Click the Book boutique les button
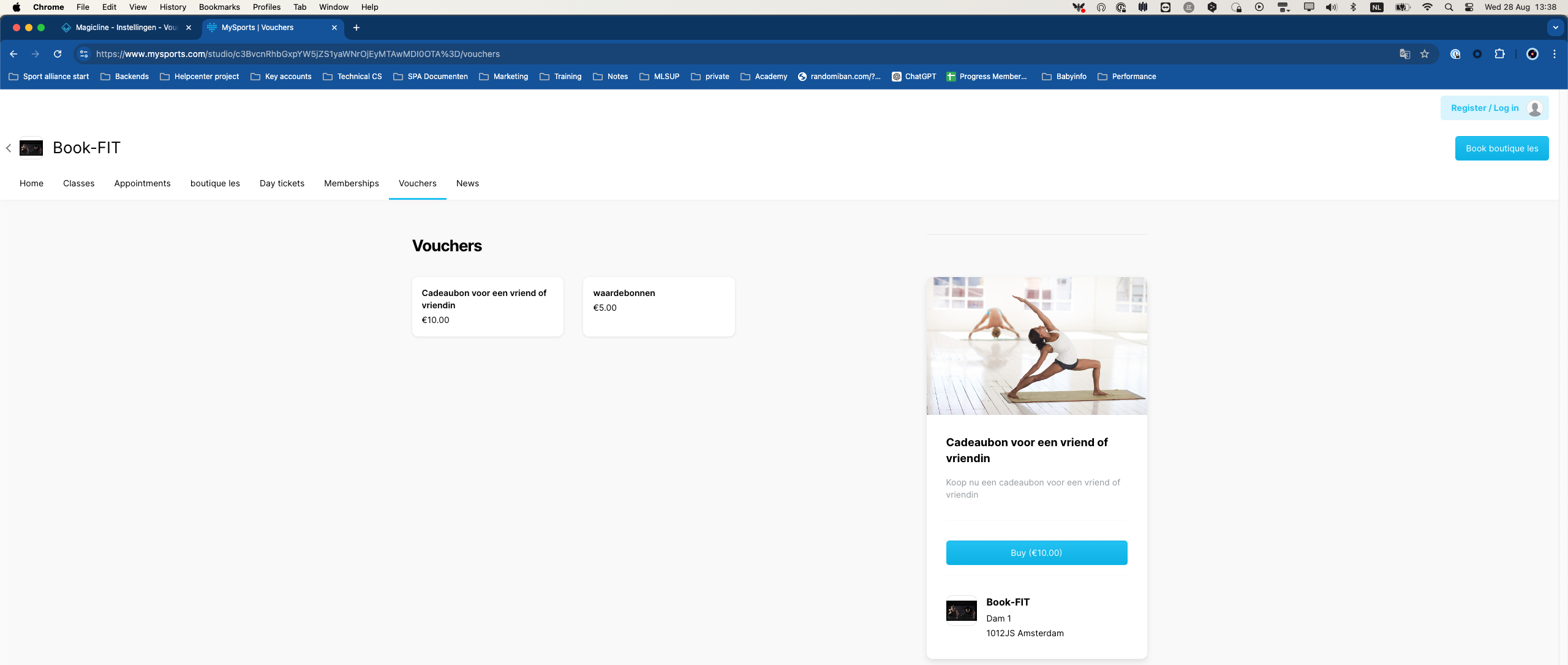This screenshot has height=665, width=1568. 1502,148
